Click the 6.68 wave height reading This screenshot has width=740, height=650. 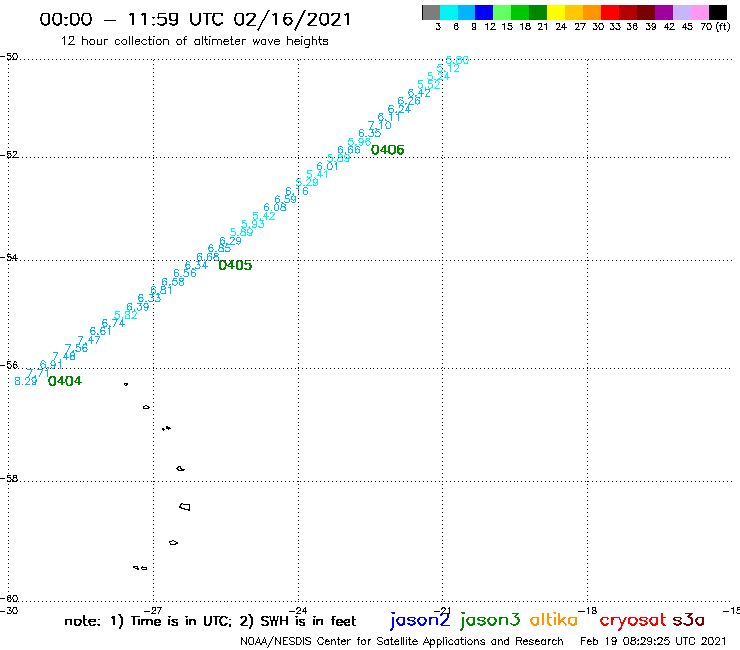208,257
